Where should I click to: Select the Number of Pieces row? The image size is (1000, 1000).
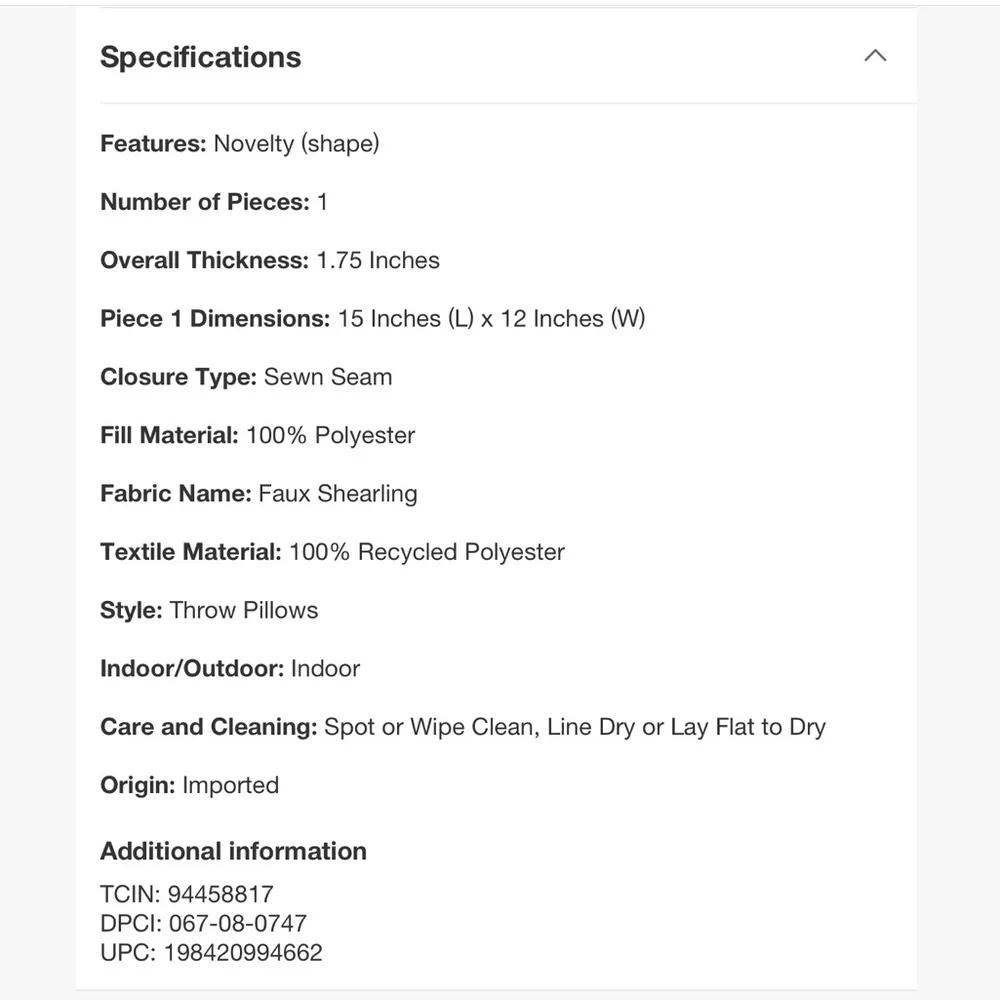[214, 202]
